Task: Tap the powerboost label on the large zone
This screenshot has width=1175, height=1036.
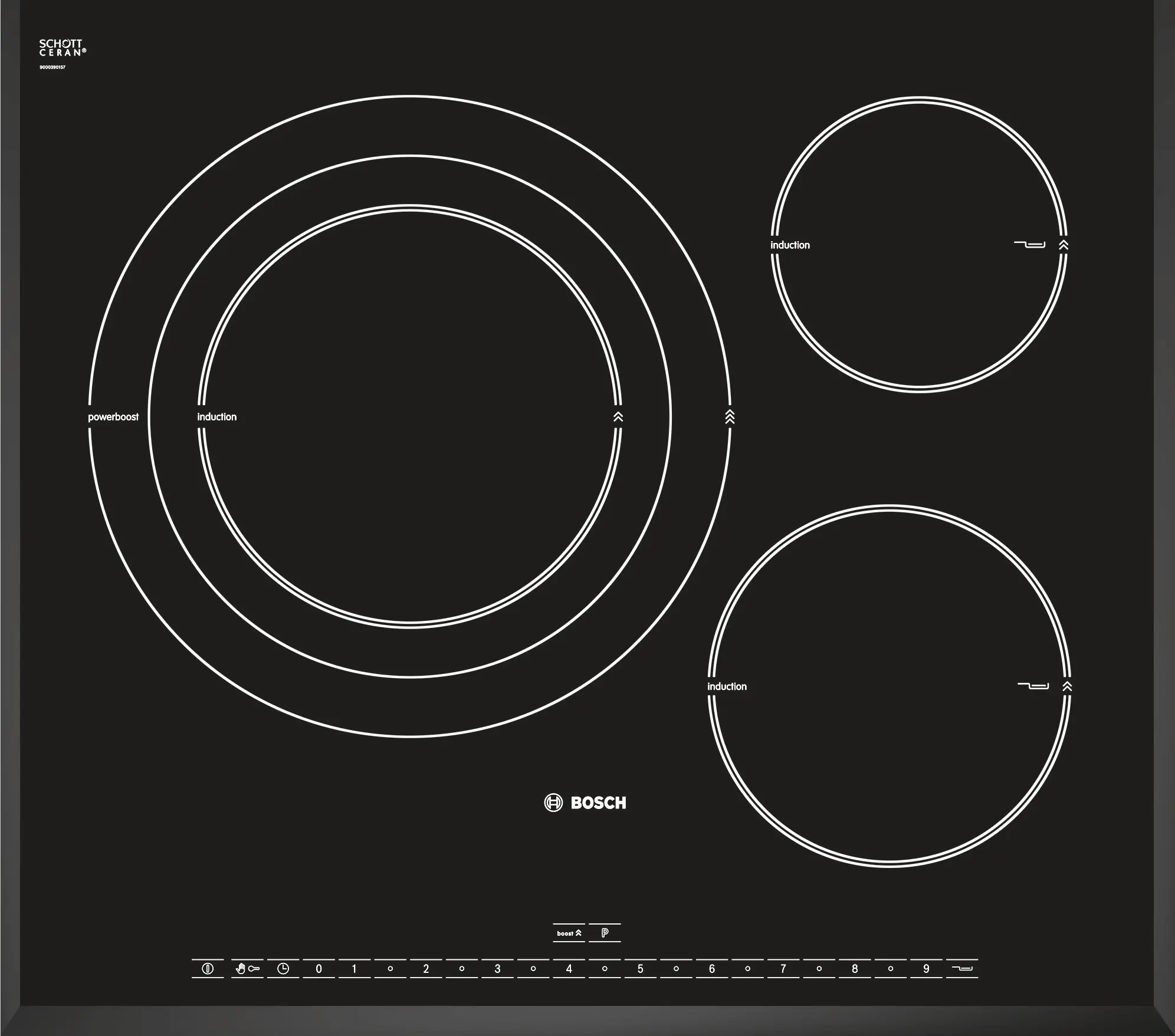Action: [113, 417]
